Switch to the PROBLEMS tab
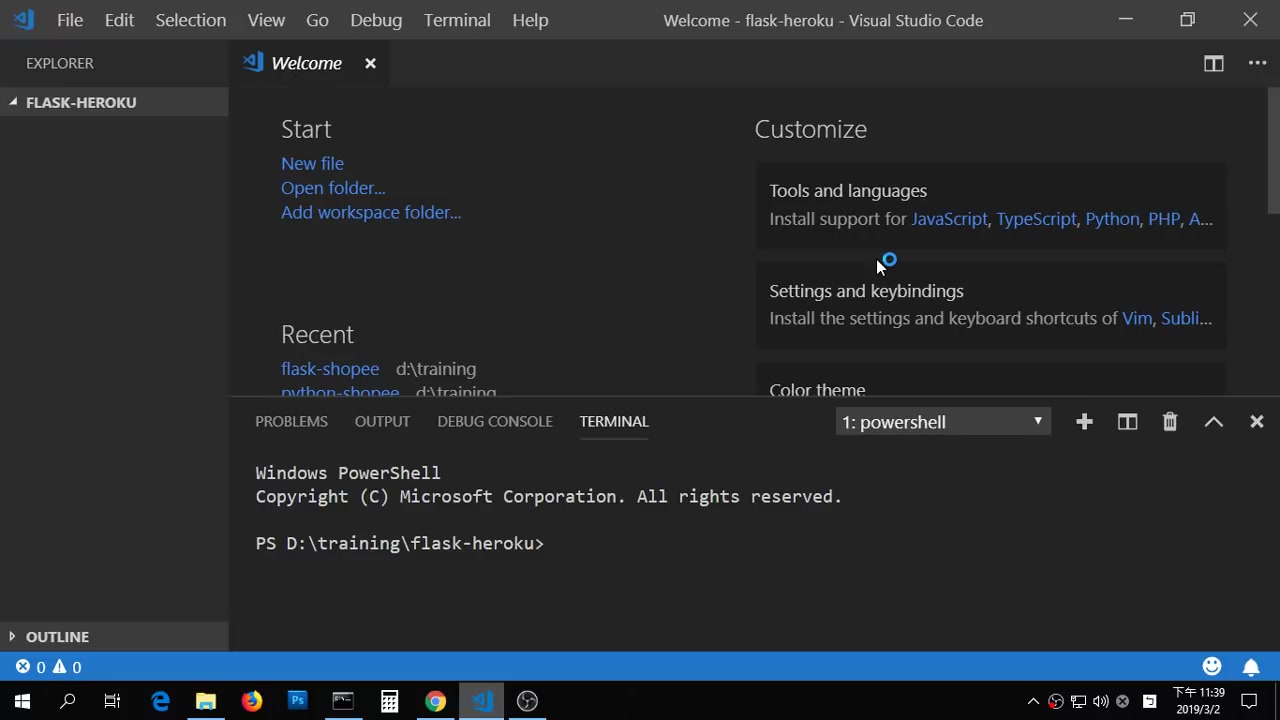This screenshot has width=1280, height=720. coord(291,421)
